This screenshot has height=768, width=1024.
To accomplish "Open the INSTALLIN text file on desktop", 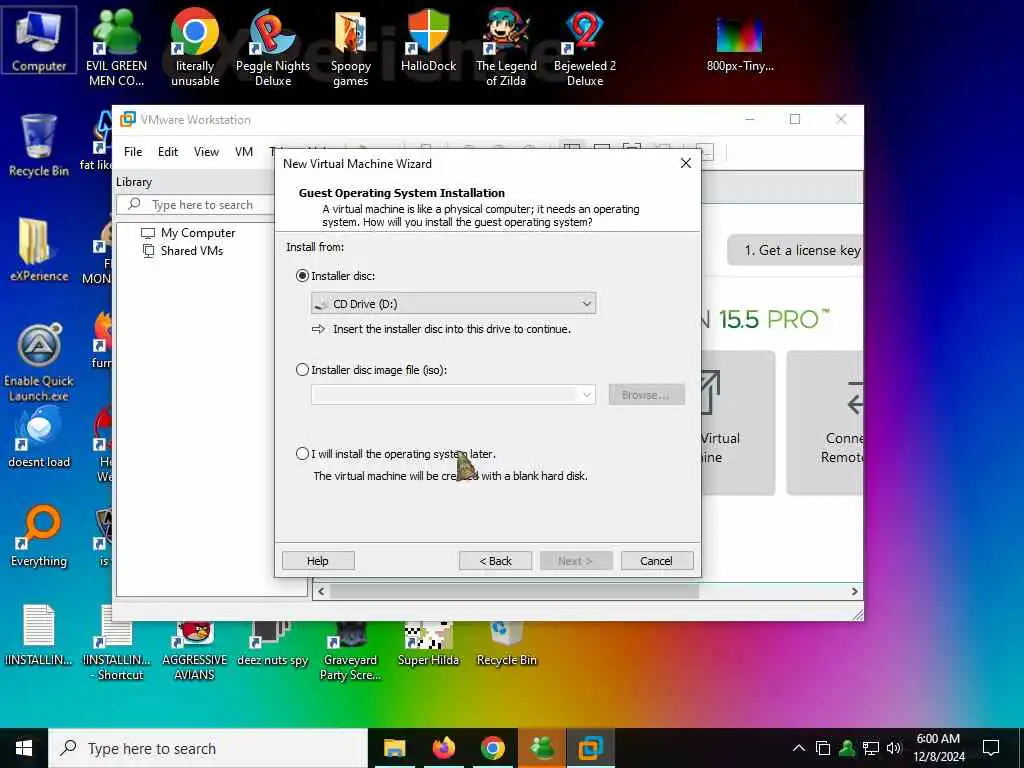I will point(39,637).
